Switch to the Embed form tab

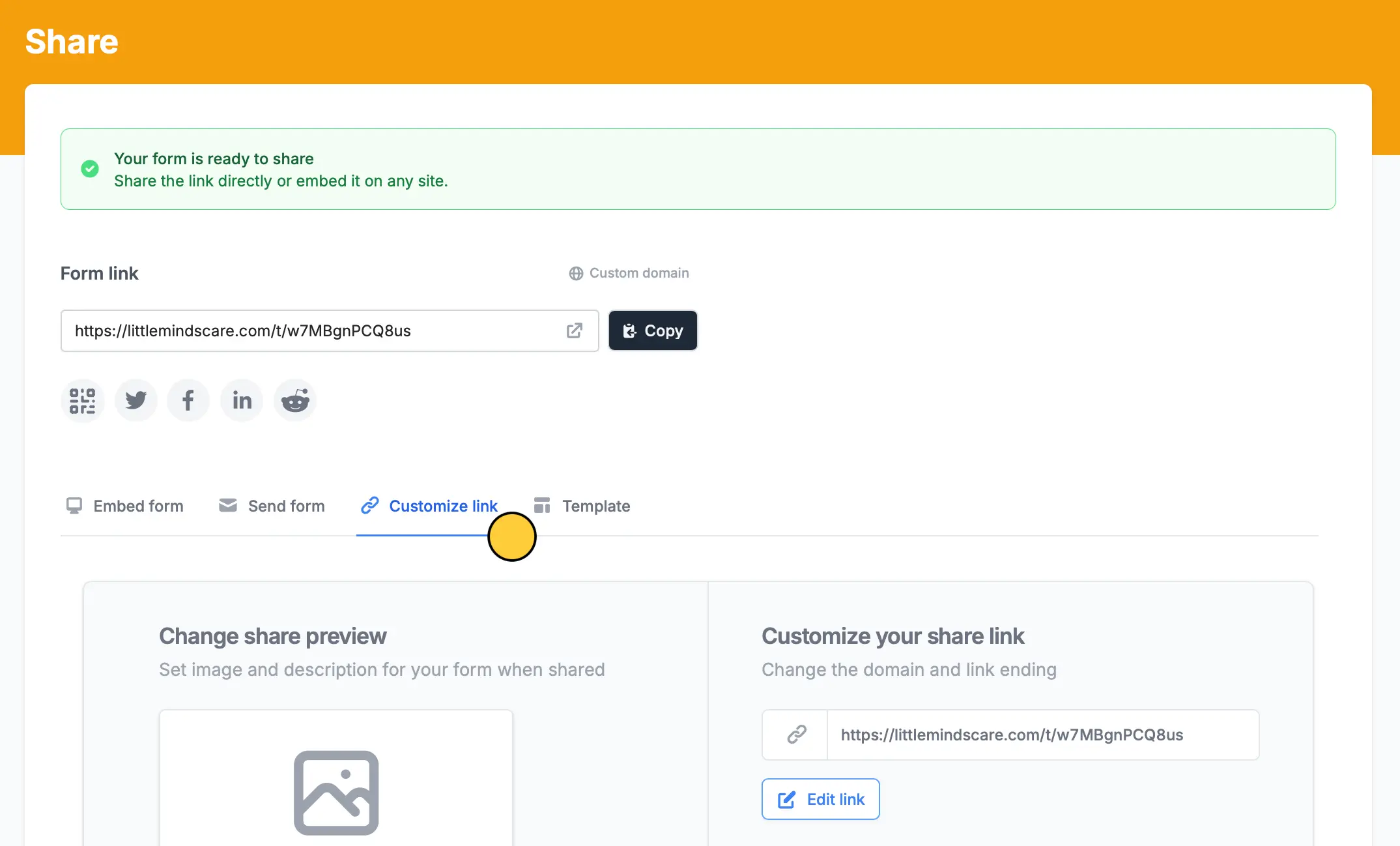(x=125, y=506)
